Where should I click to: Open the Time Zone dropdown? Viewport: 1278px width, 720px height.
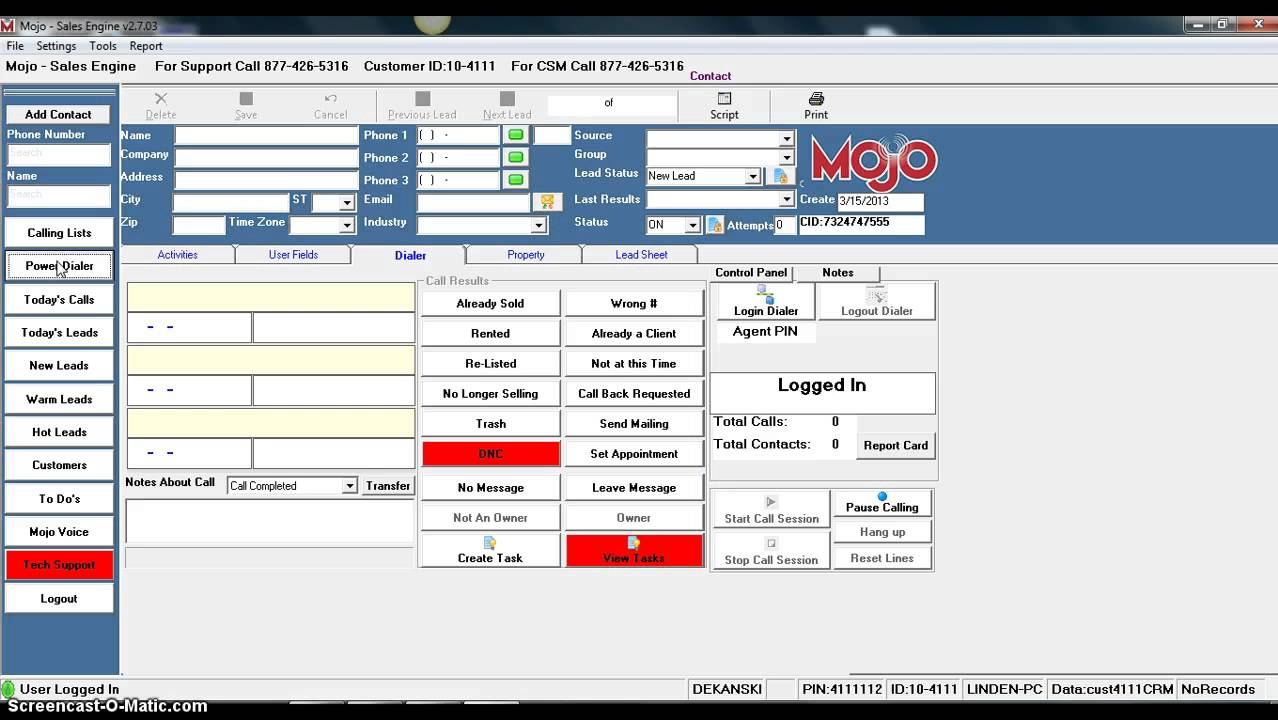point(347,226)
